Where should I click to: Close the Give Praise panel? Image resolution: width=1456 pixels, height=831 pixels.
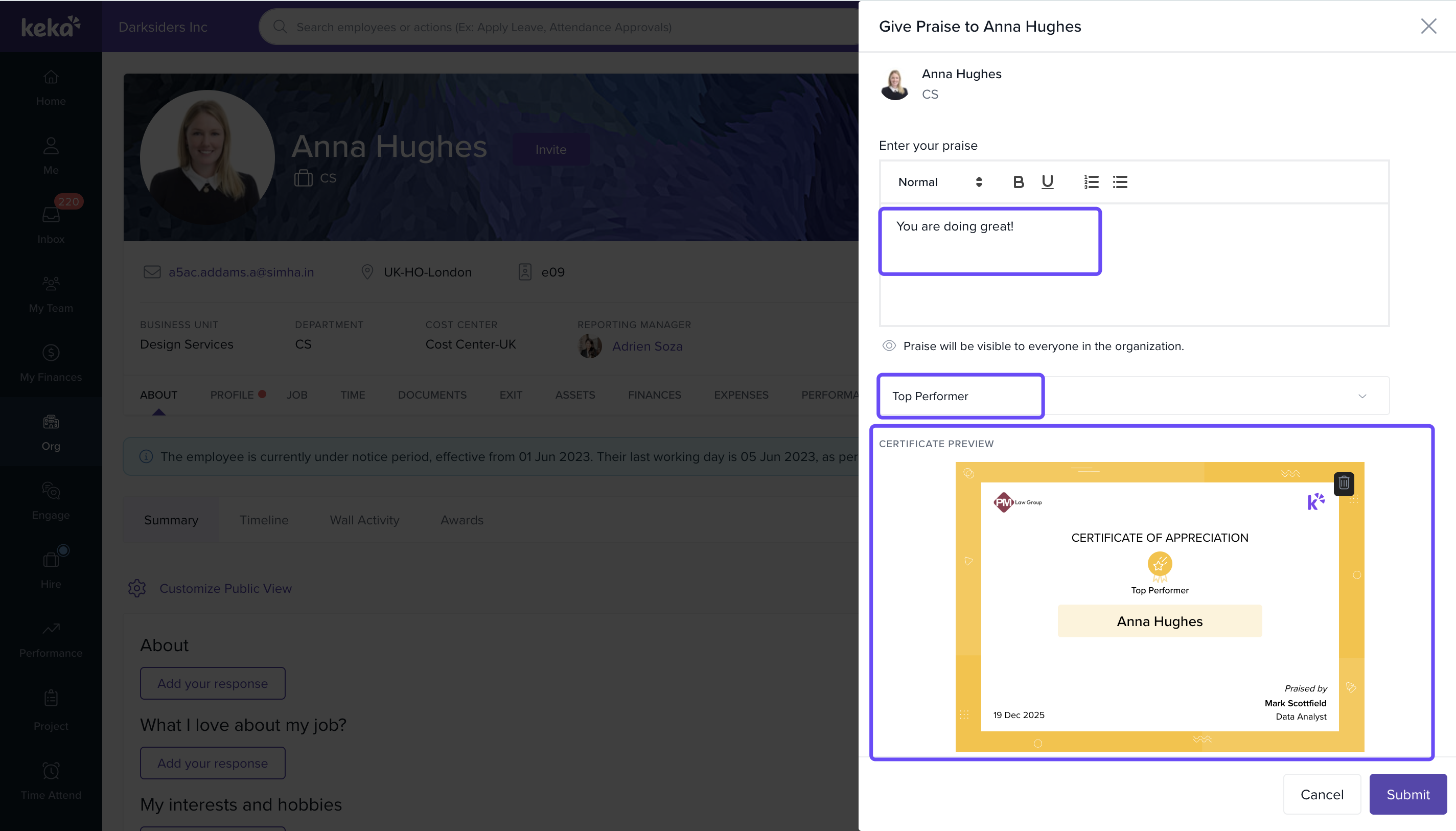(1428, 26)
